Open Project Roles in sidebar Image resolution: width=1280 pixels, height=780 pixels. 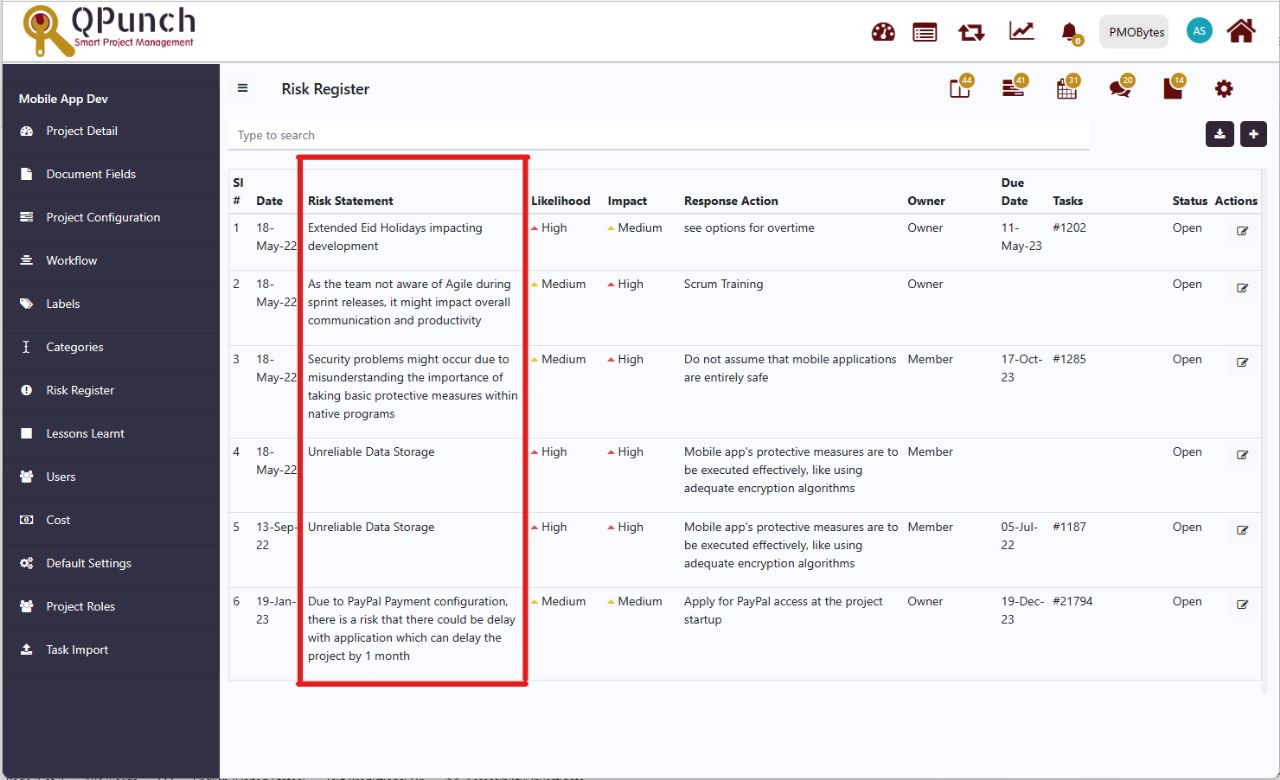110,606
